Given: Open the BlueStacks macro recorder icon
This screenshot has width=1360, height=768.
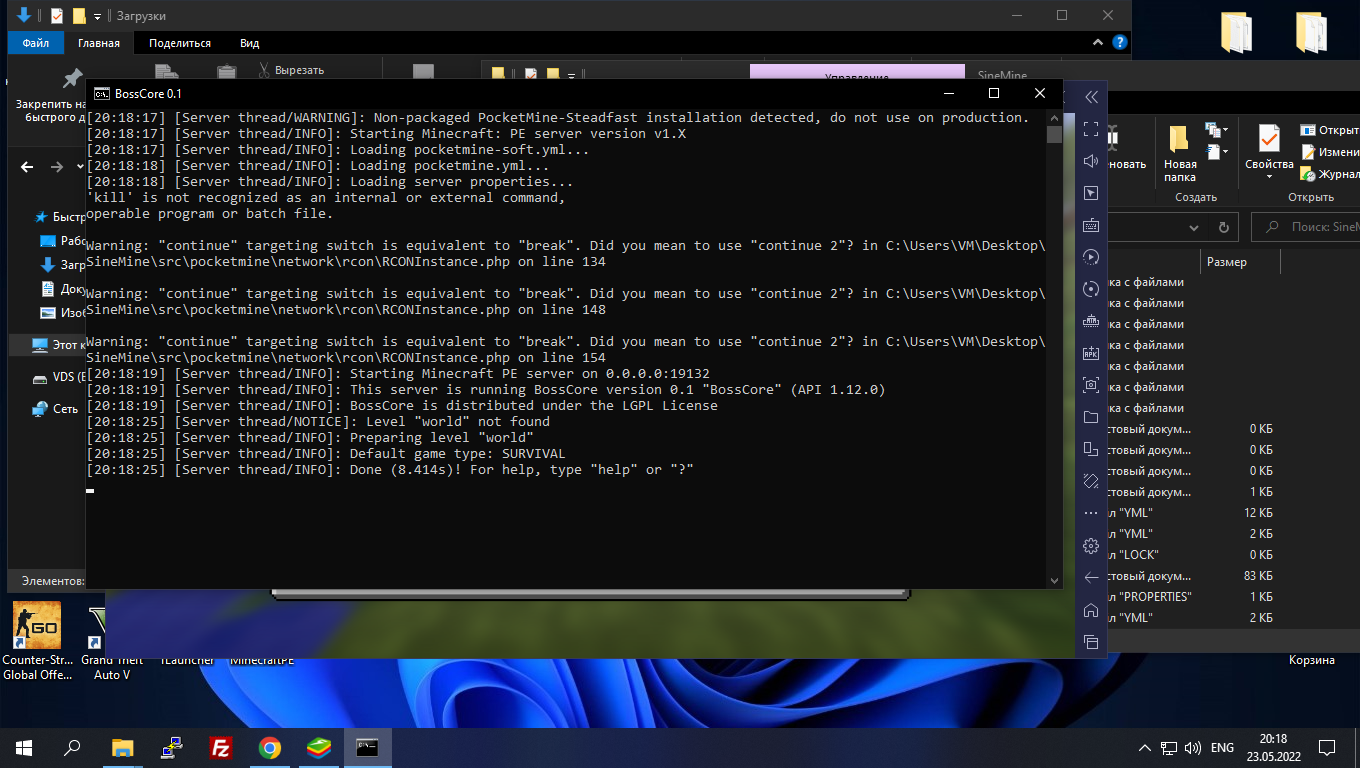Looking at the screenshot, I should click(1091, 257).
